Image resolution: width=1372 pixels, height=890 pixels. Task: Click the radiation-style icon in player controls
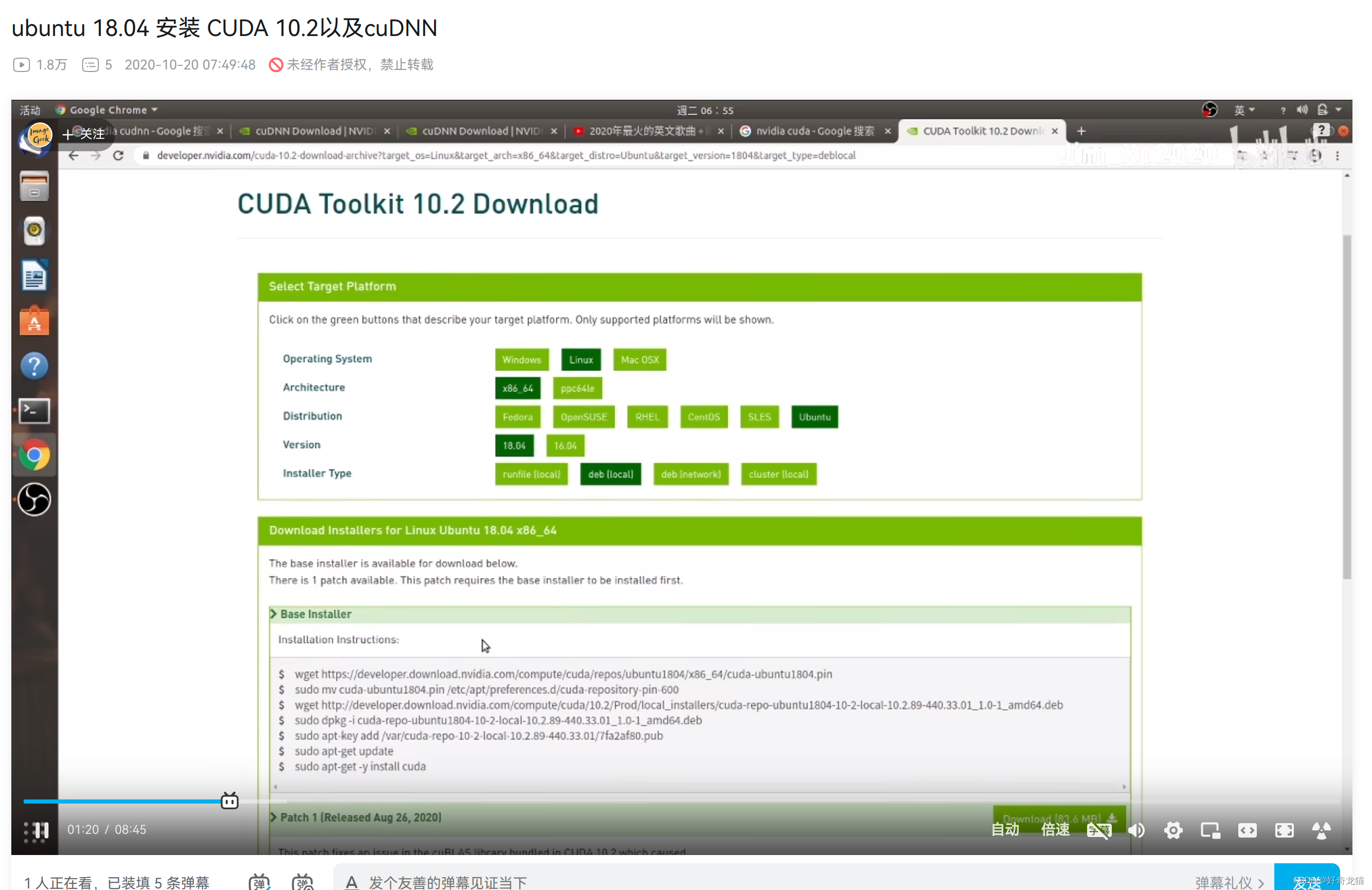(1321, 830)
